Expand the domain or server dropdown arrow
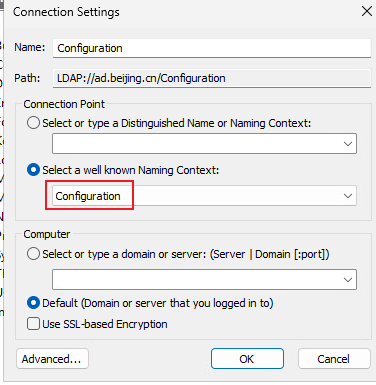Viewport: 376px width, 385px height. pyautogui.click(x=348, y=280)
